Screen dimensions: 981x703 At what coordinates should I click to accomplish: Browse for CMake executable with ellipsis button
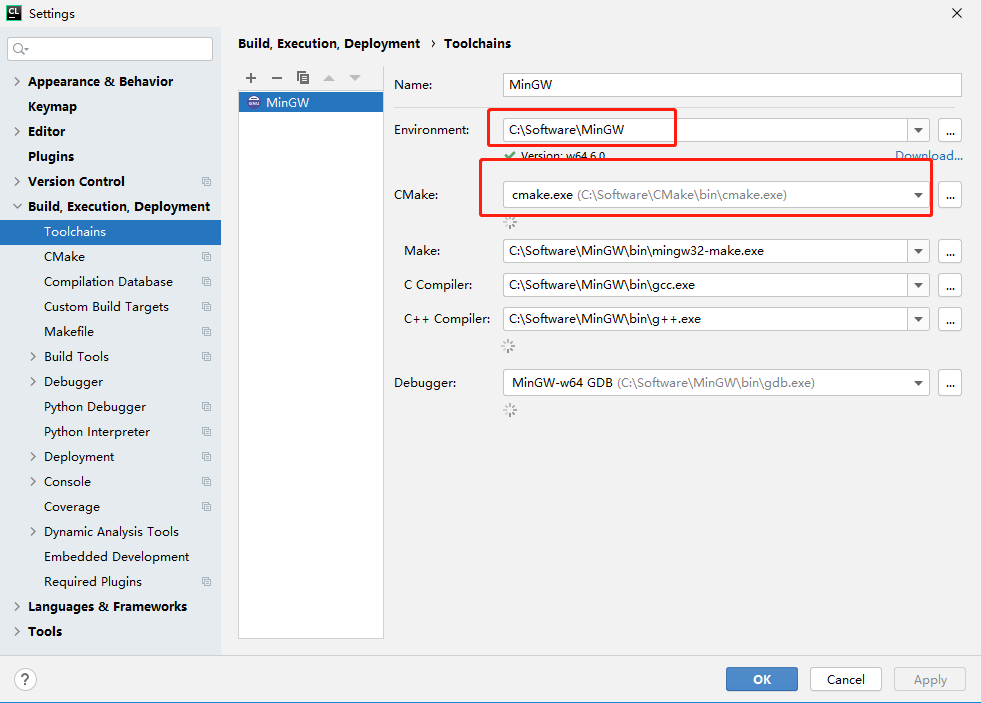pos(950,195)
